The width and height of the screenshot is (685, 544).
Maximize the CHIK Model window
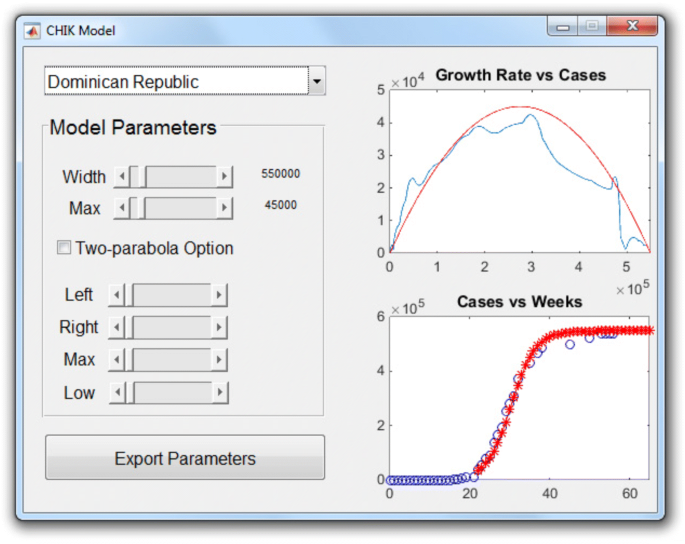pyautogui.click(x=592, y=26)
